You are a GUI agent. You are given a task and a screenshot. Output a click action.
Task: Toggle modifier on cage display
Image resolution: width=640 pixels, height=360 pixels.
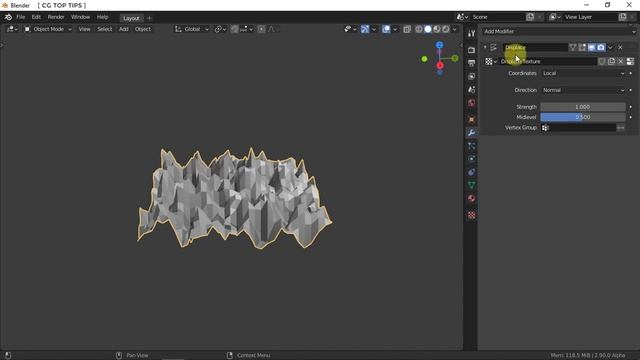[573, 48]
